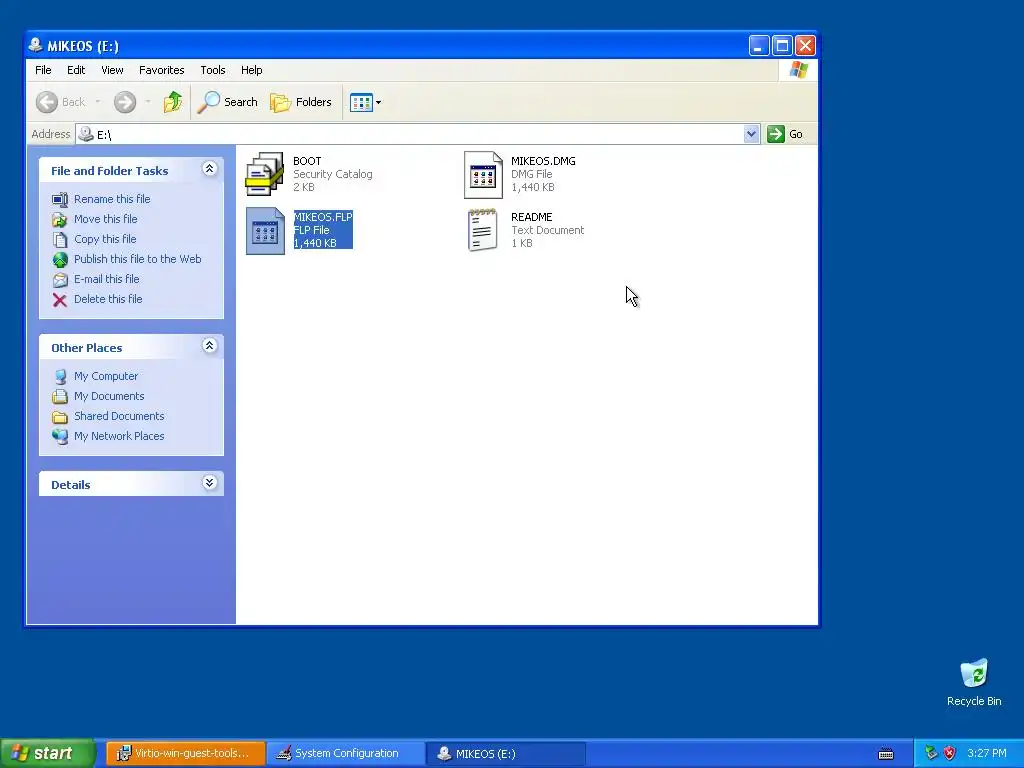Click the Back arrow toolbar icon
This screenshot has width=1024, height=768.
(47, 102)
